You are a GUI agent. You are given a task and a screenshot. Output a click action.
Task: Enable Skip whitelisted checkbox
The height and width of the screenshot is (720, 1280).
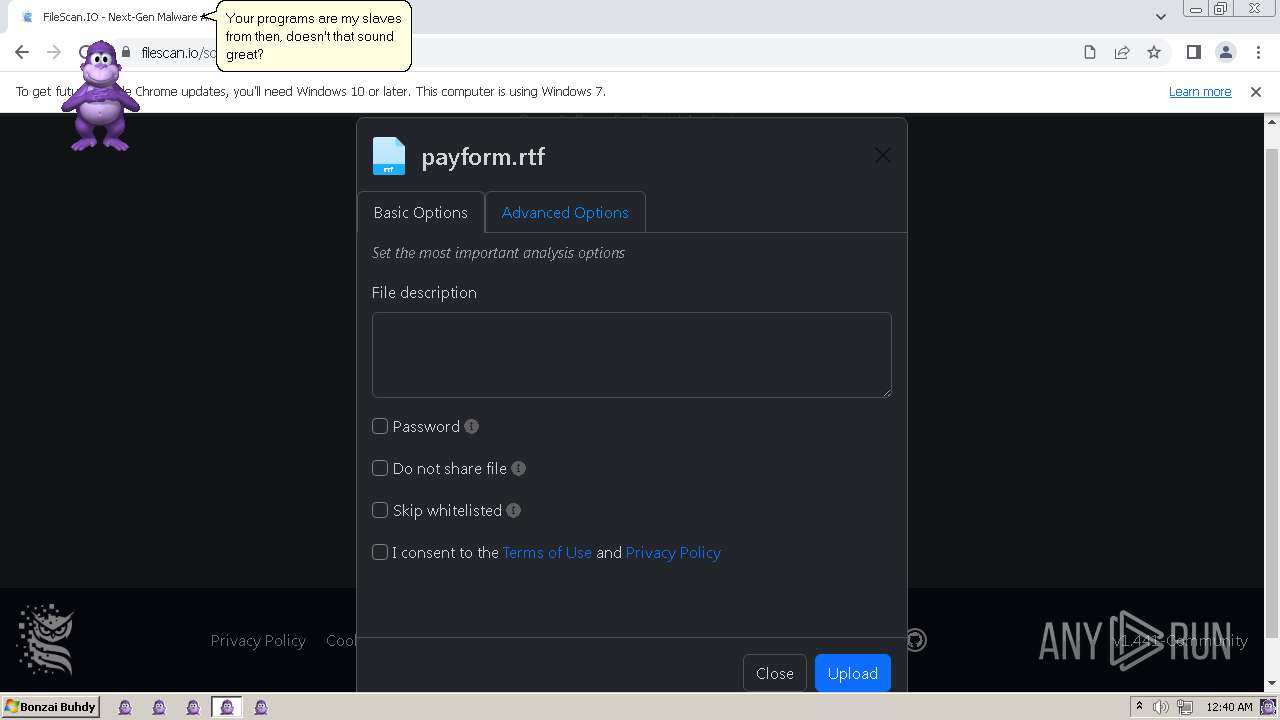[380, 510]
